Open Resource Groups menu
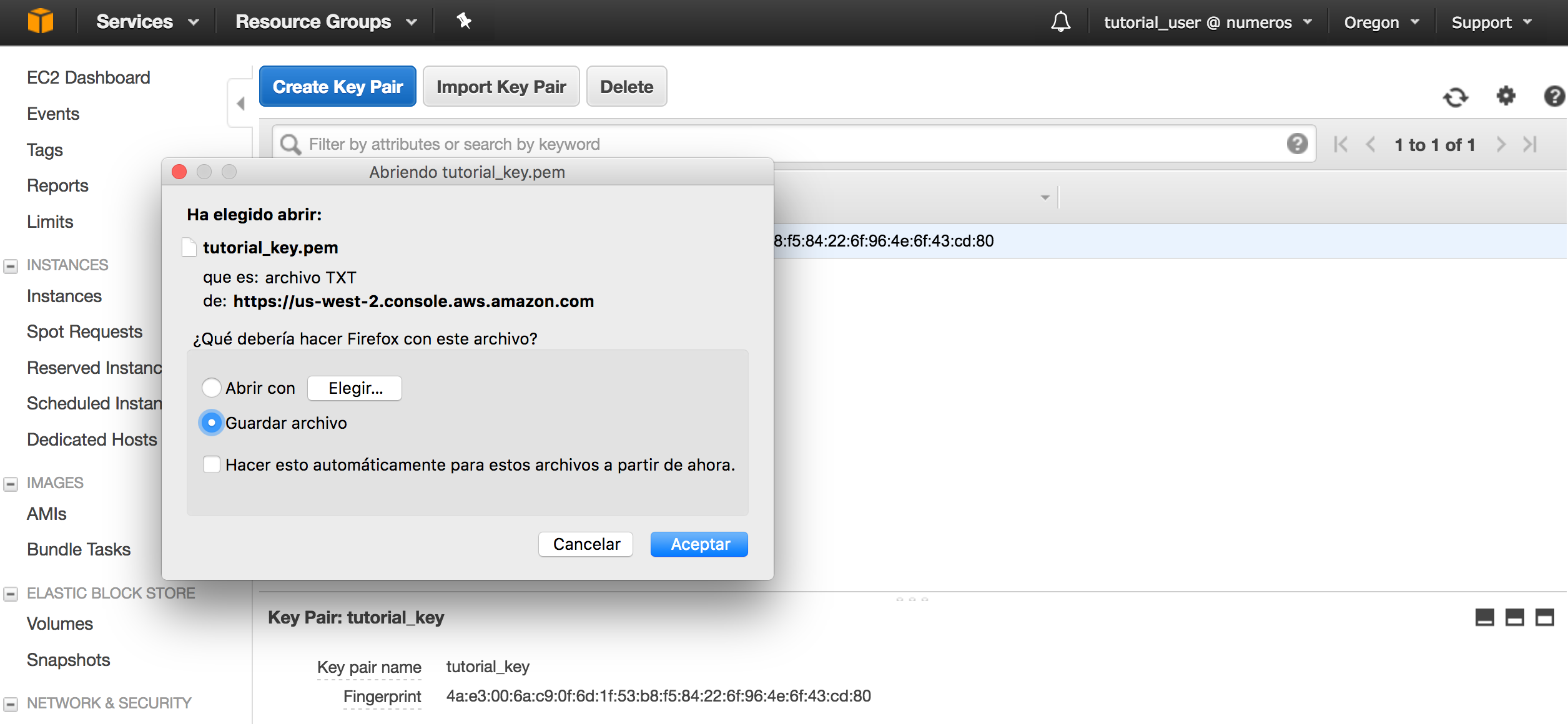Image resolution: width=1568 pixels, height=724 pixels. tap(325, 22)
